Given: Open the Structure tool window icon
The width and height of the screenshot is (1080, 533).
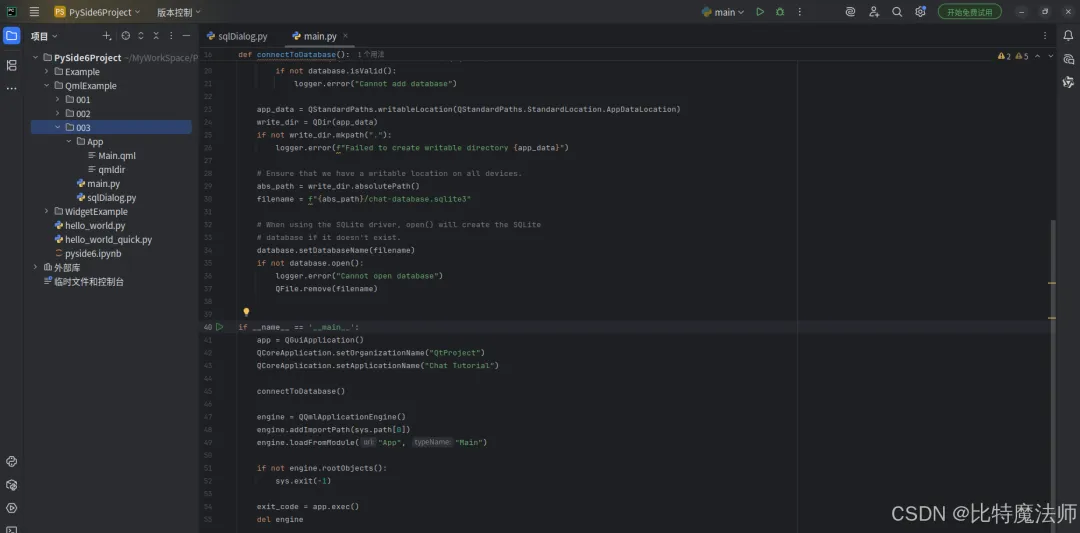Looking at the screenshot, I should click(12, 65).
